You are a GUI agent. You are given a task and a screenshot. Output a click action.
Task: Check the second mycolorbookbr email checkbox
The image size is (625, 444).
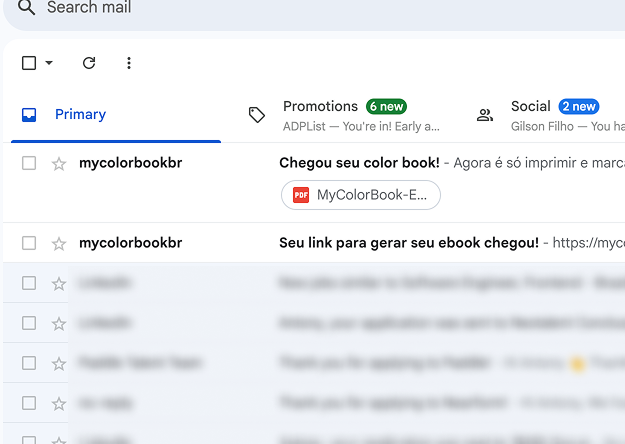(29, 243)
